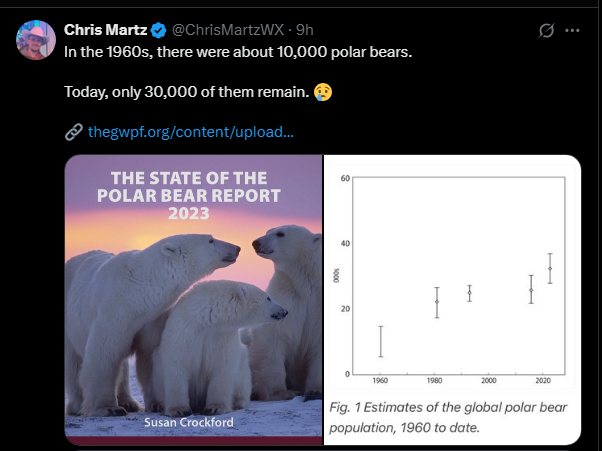
Task: Click the highest 2020s data point
Action: [550, 268]
